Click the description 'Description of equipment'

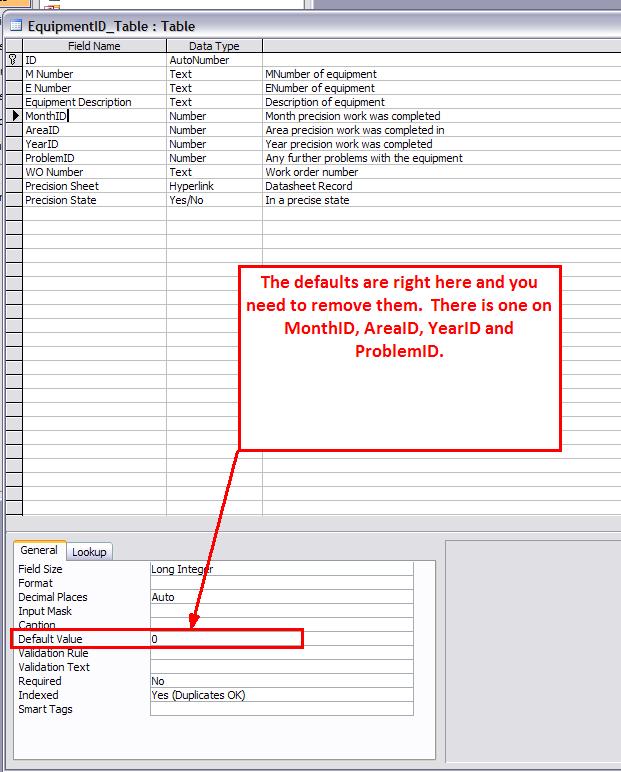pos(325,102)
